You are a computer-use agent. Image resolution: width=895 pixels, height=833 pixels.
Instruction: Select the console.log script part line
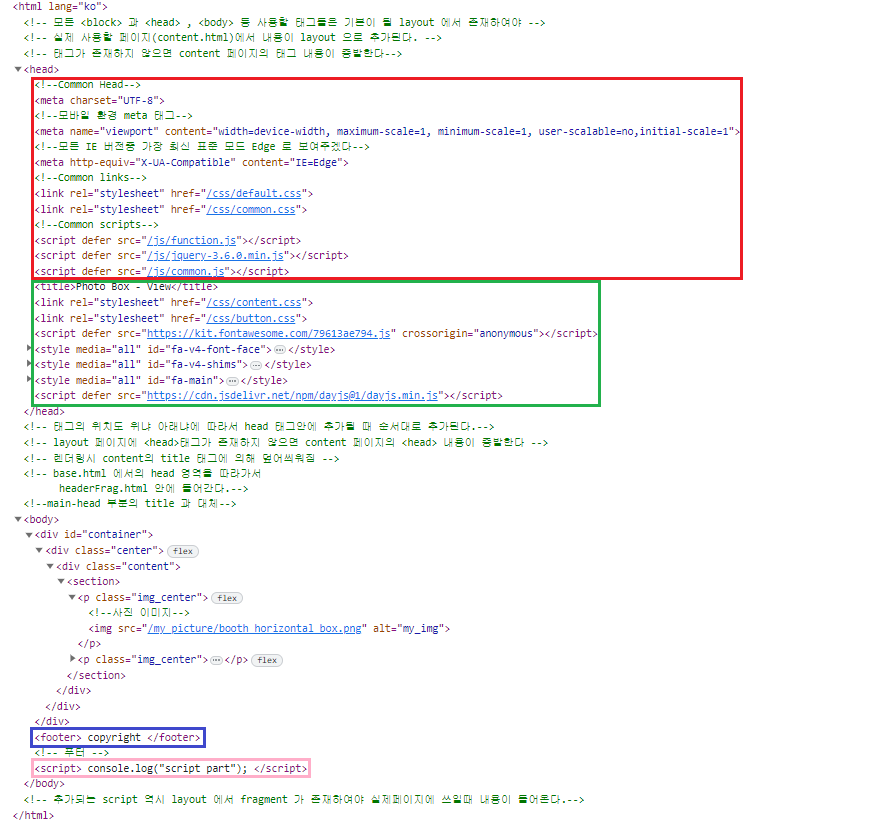[x=171, y=768]
